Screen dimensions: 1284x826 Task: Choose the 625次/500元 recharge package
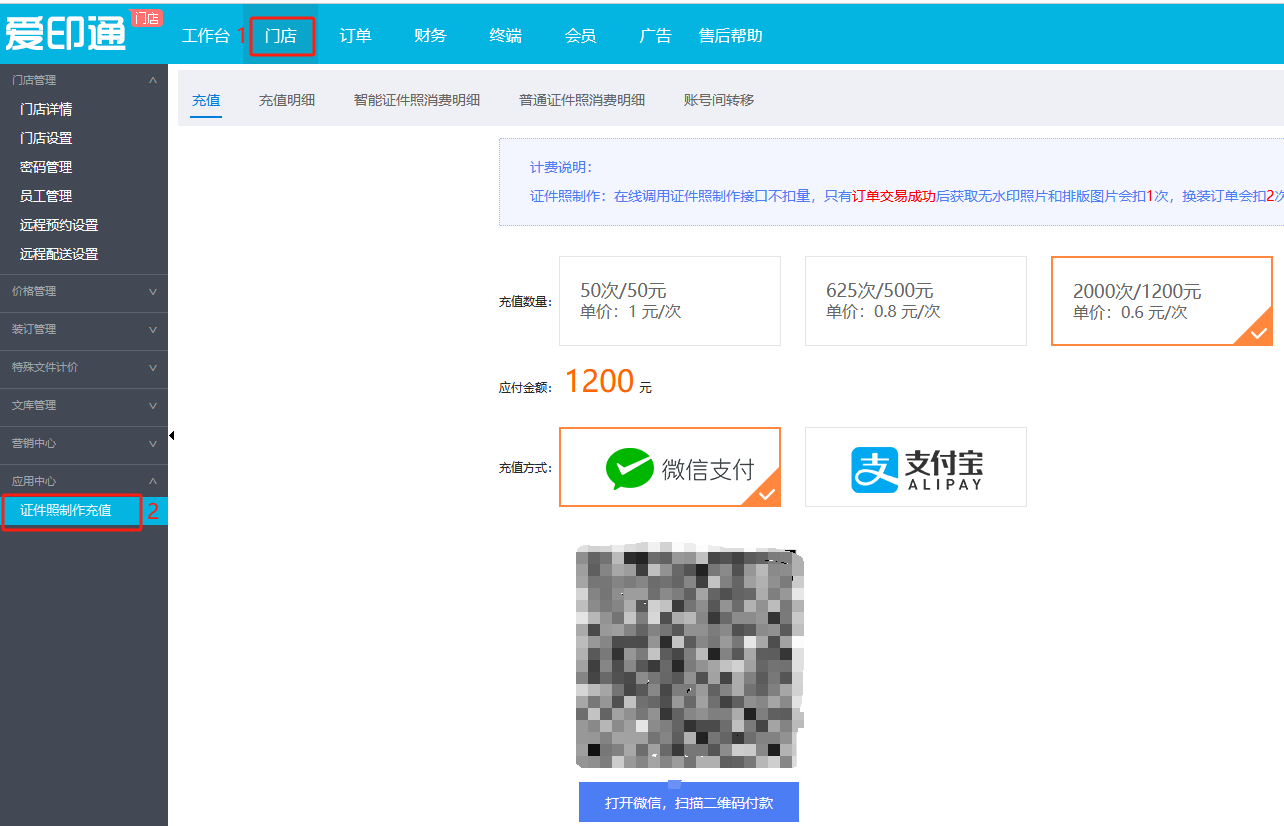pyautogui.click(x=915, y=301)
